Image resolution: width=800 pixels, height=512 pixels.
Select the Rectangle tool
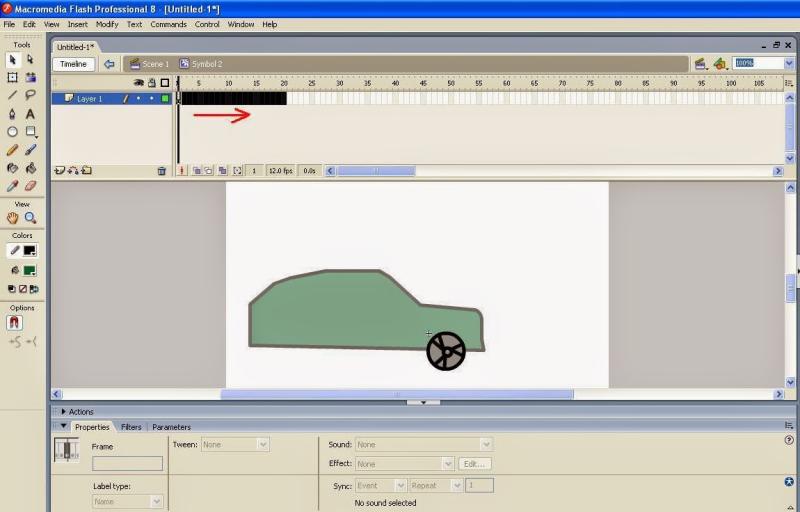pyautogui.click(x=31, y=132)
